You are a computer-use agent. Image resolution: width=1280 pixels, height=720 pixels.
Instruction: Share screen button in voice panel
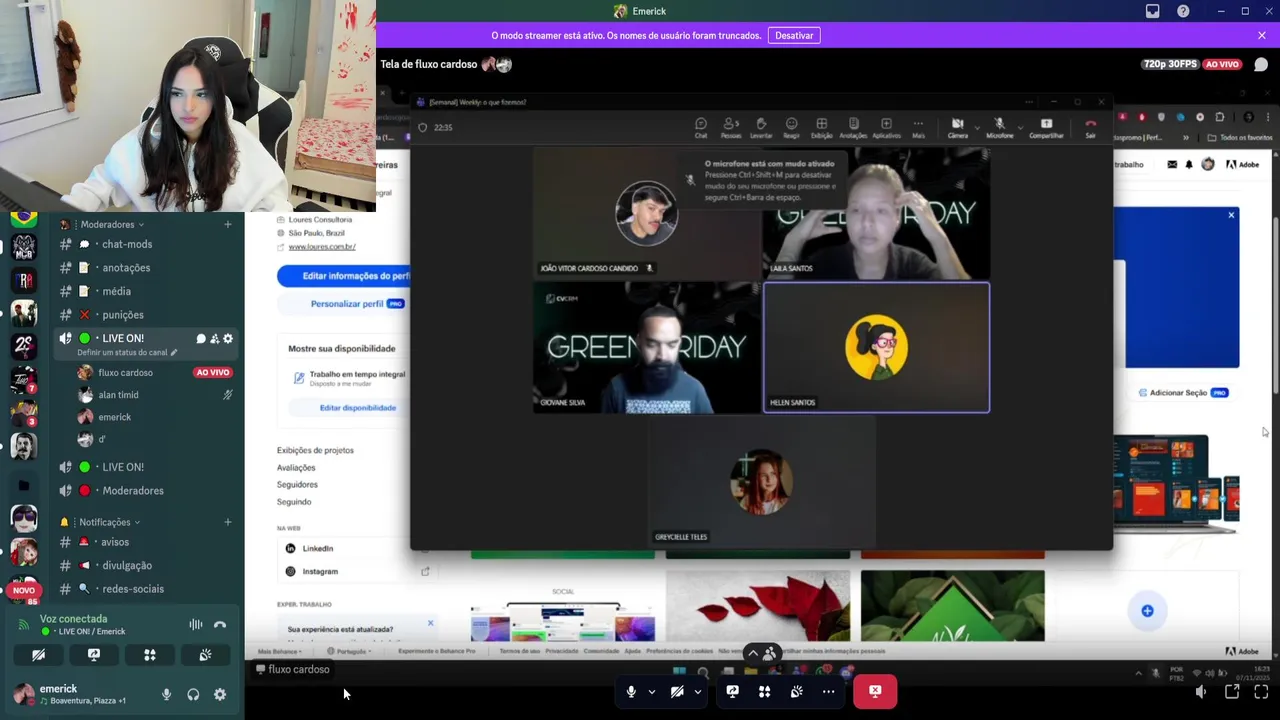click(x=94, y=655)
